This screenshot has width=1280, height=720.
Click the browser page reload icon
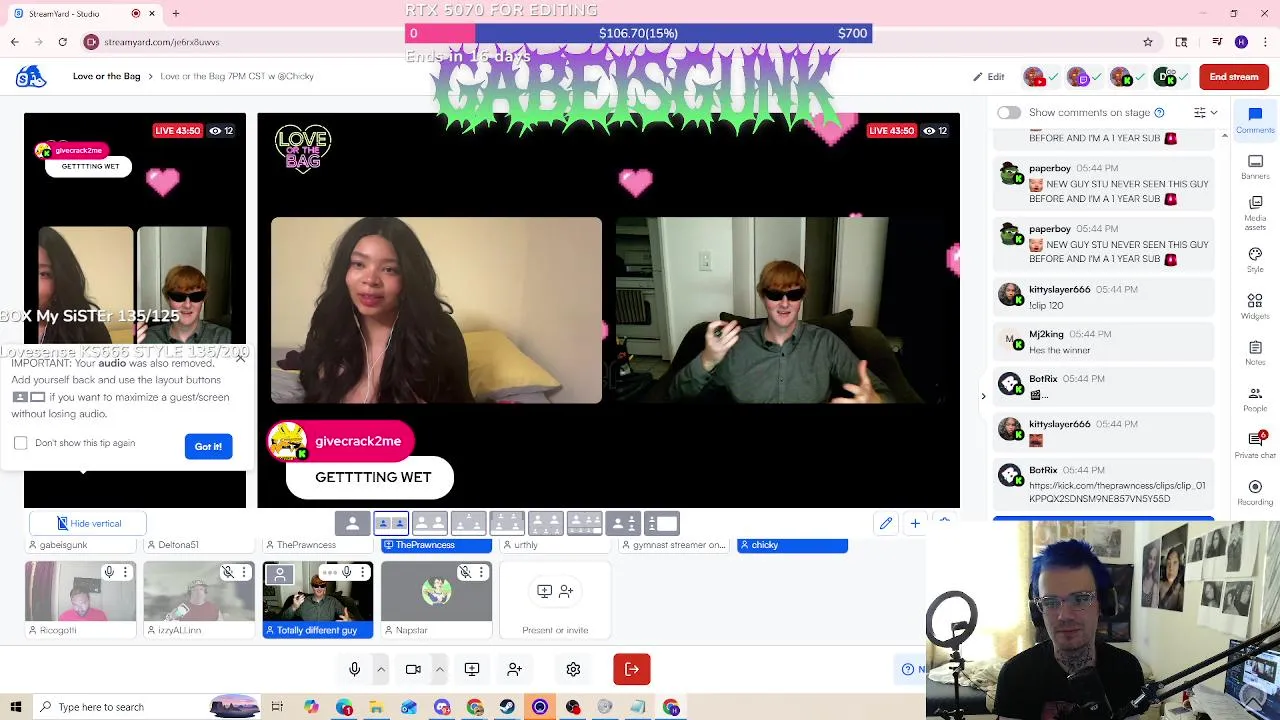coord(62,42)
